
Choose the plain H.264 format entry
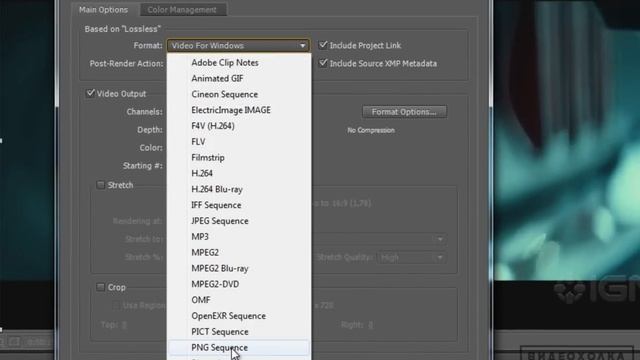[239, 173]
